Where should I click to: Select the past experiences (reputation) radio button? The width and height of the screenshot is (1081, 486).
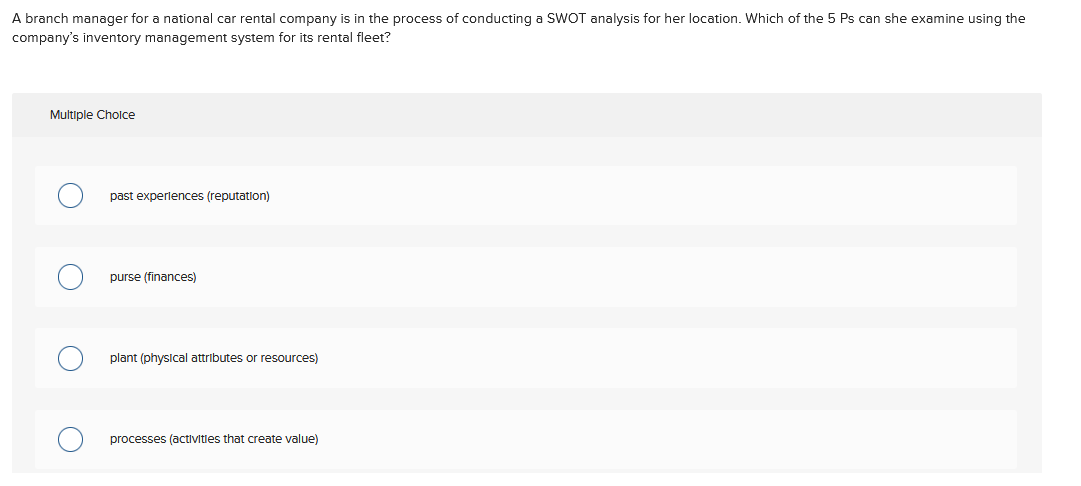tap(70, 196)
